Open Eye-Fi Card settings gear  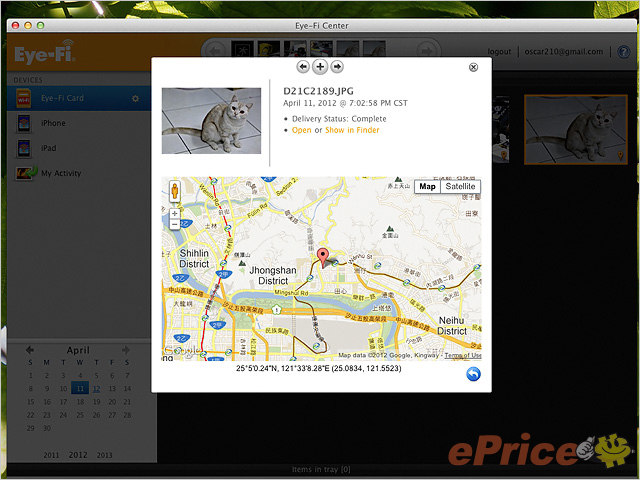tap(136, 99)
